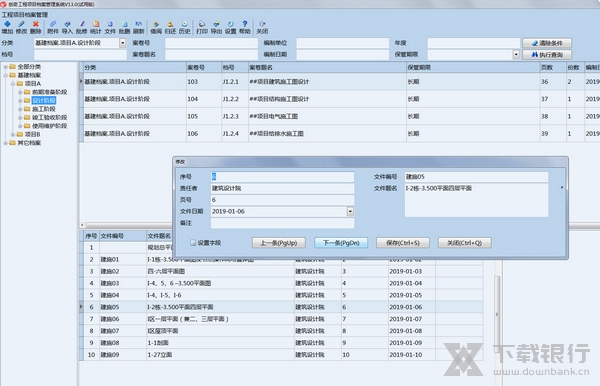Screen dimensions: 600x386
Task: Click the 保存(Ctrl+S) button
Action: click(x=403, y=243)
